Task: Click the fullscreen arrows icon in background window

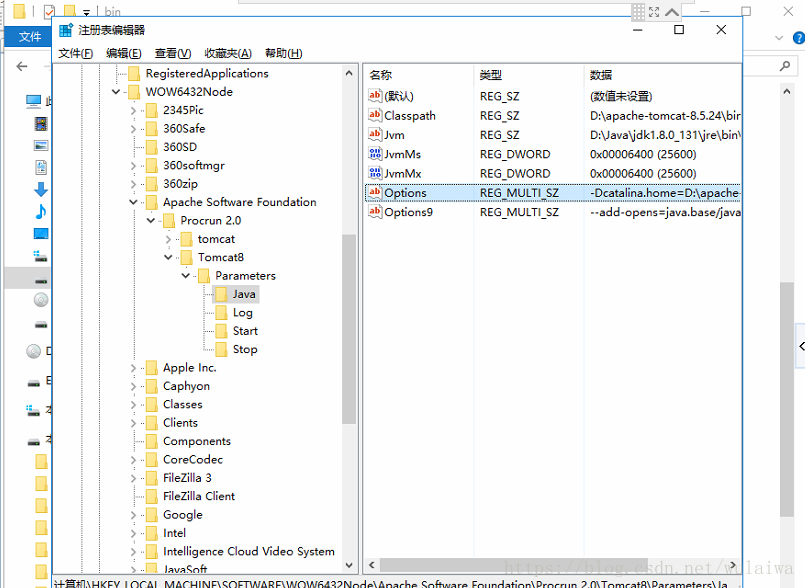Action: [654, 12]
